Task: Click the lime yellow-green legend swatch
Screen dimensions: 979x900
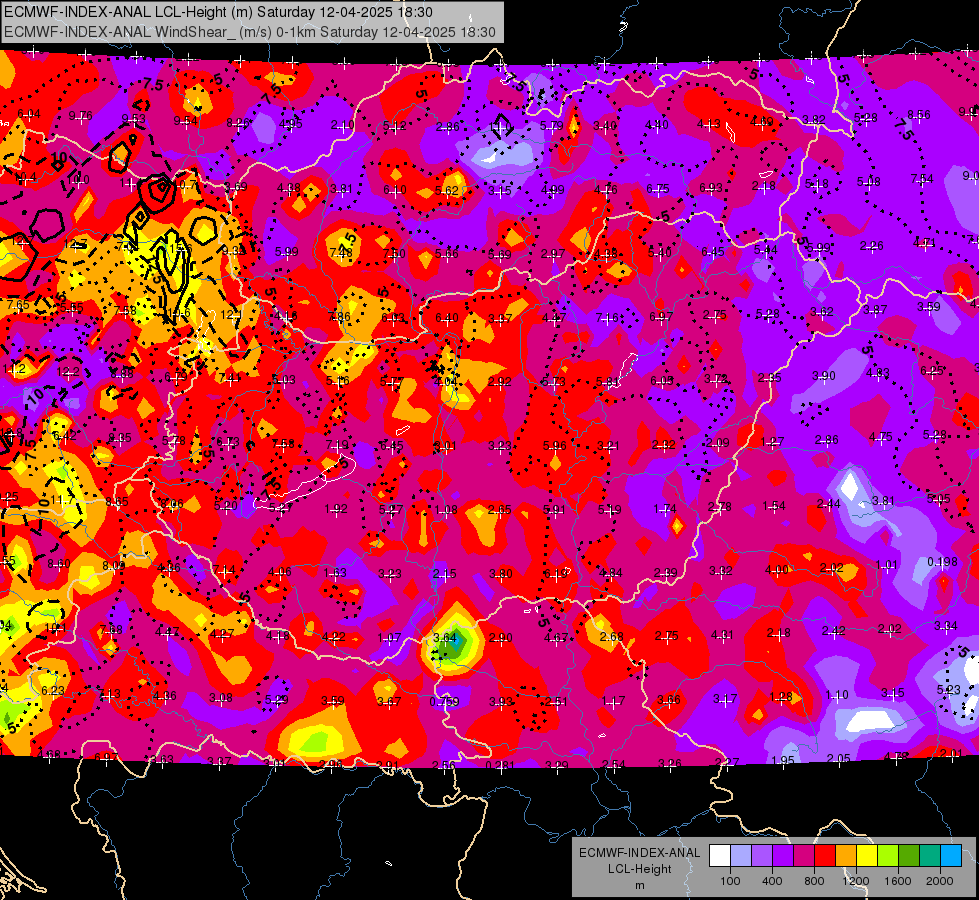Action: point(888,855)
